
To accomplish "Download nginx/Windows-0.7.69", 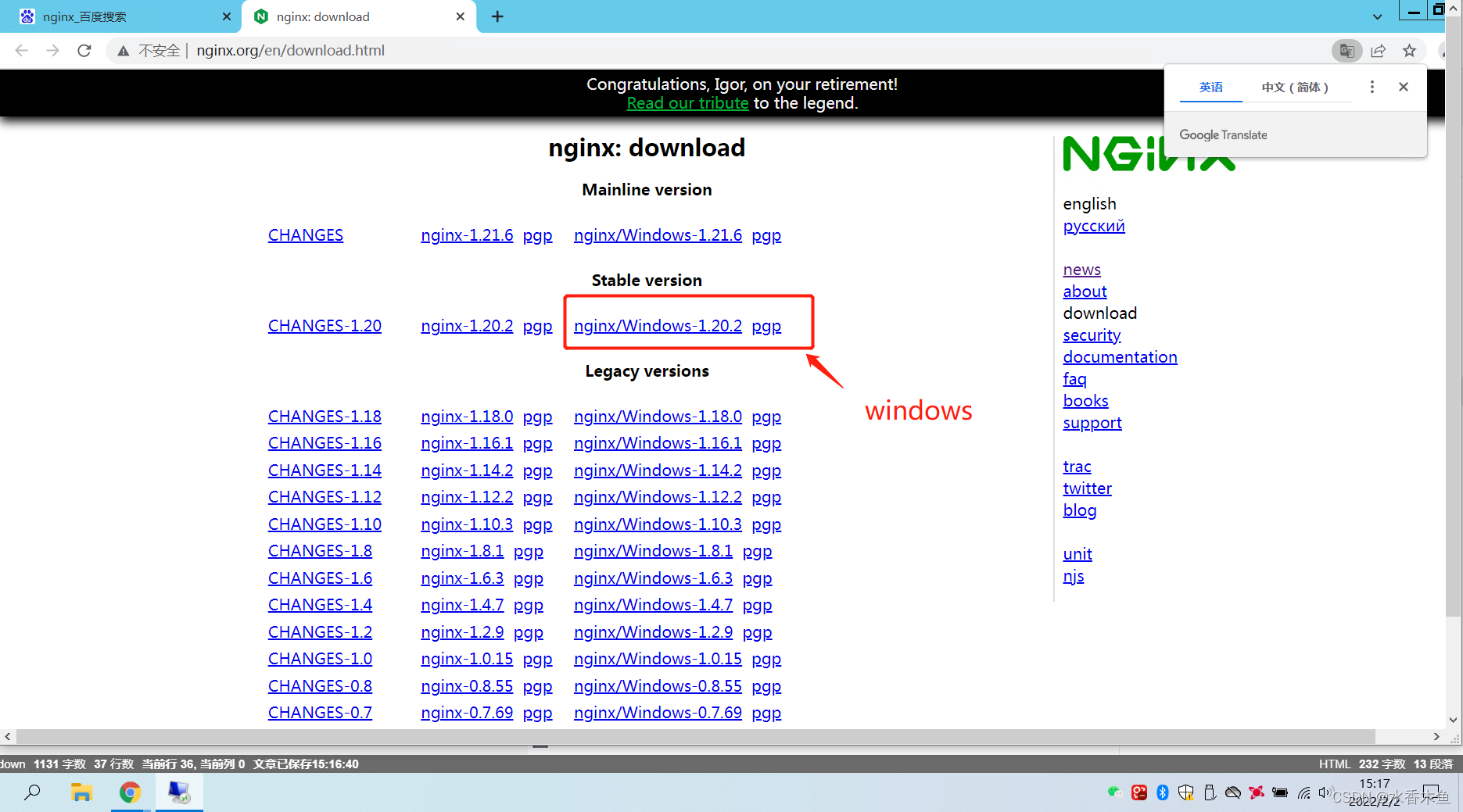I will click(x=658, y=713).
